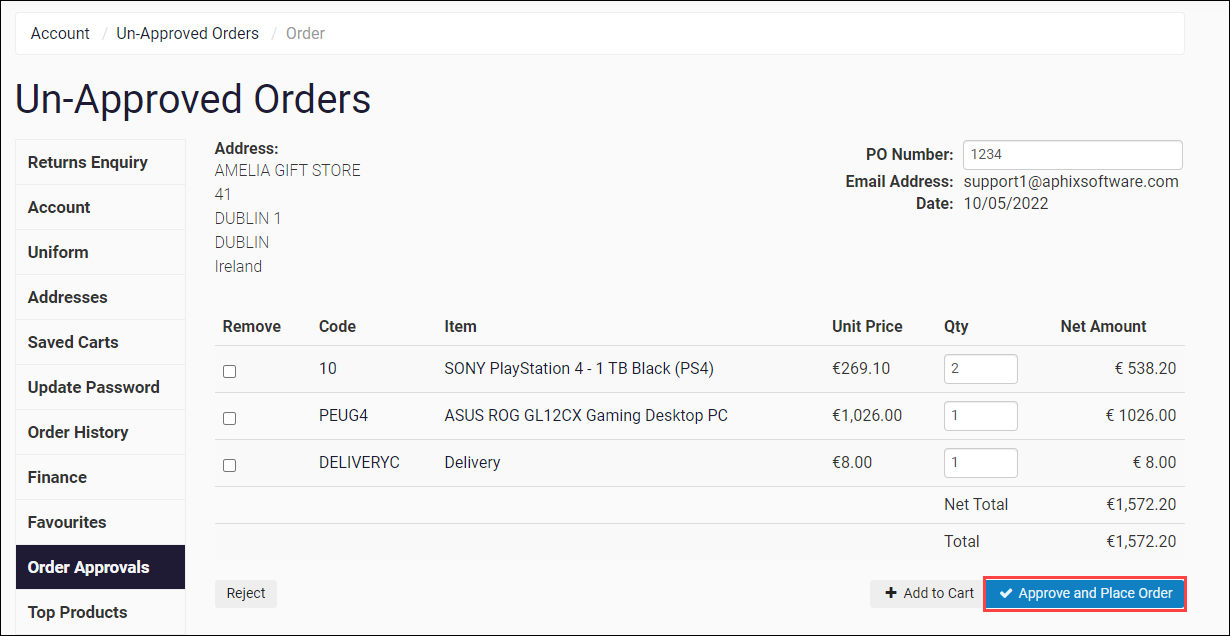This screenshot has width=1230, height=636.
Task: Check Remove box for ASUS ROG desktop
Action: (230, 418)
